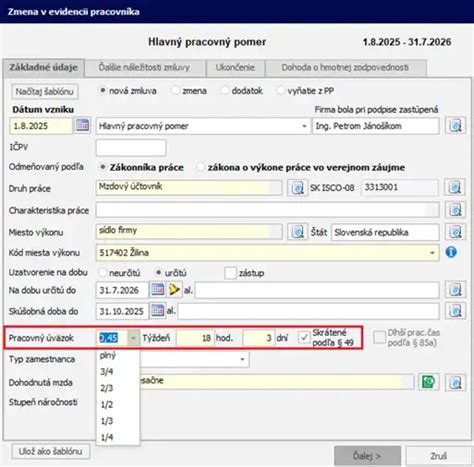Switch to 'Ďalšie náležitosti zmluvy' tab
Viewport: 474px width, 467px height.
pyautogui.click(x=144, y=68)
